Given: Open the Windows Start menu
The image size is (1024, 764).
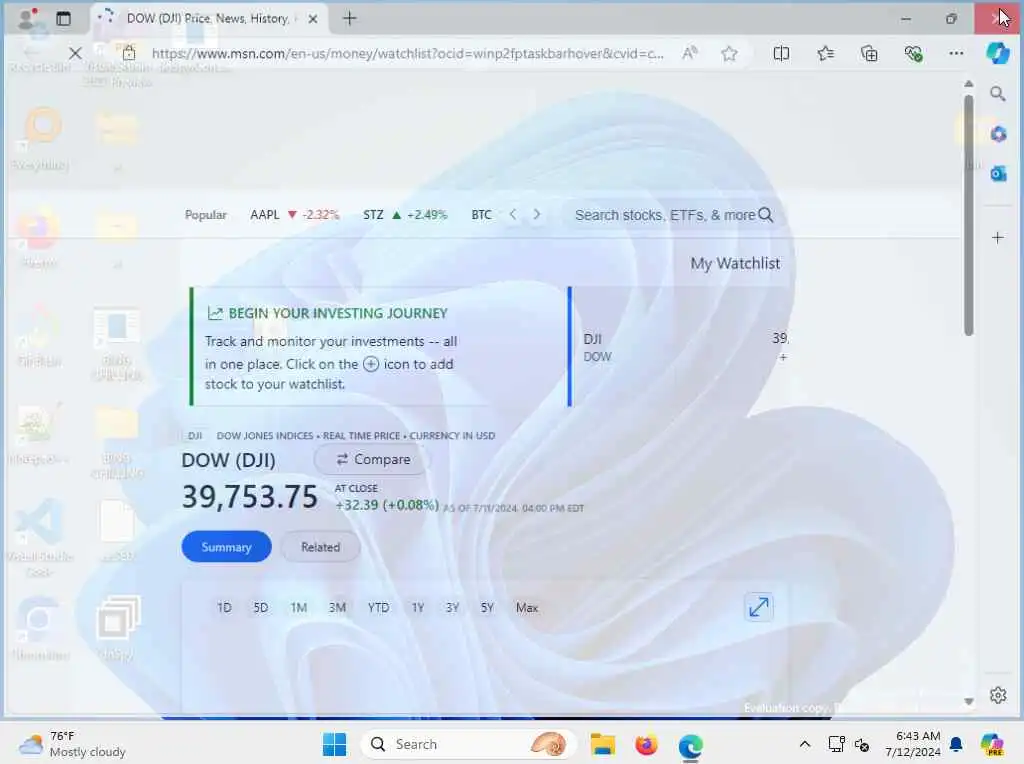Looking at the screenshot, I should point(334,744).
